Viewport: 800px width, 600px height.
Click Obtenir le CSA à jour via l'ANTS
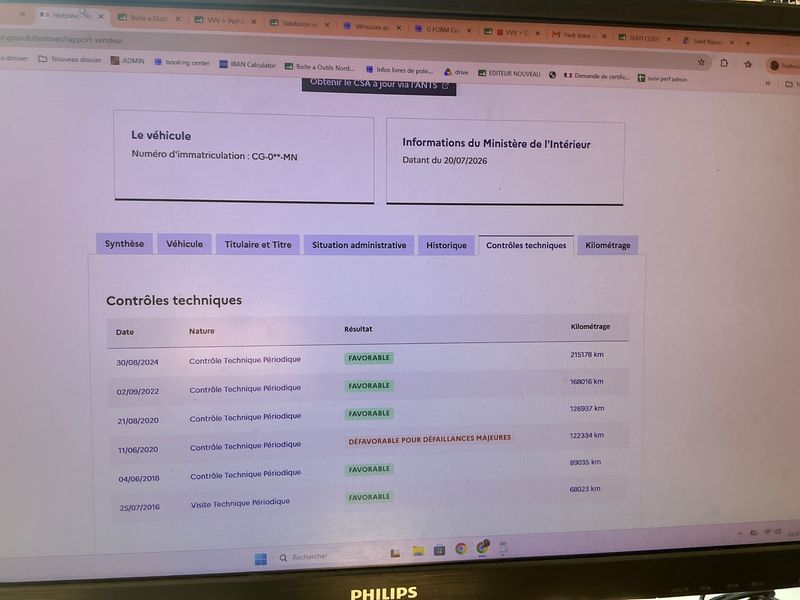[379, 86]
